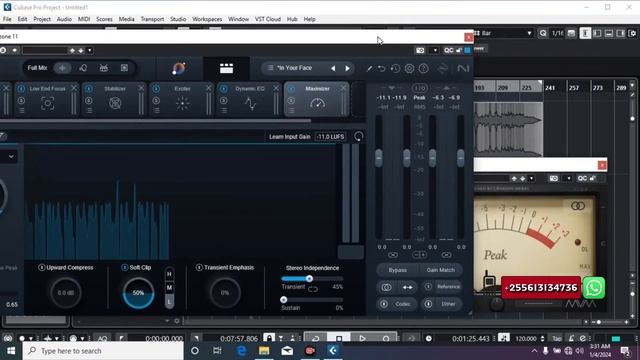
Task: Click the plugin snapshot camera icon in Ozone window
Action: (x=420, y=50)
